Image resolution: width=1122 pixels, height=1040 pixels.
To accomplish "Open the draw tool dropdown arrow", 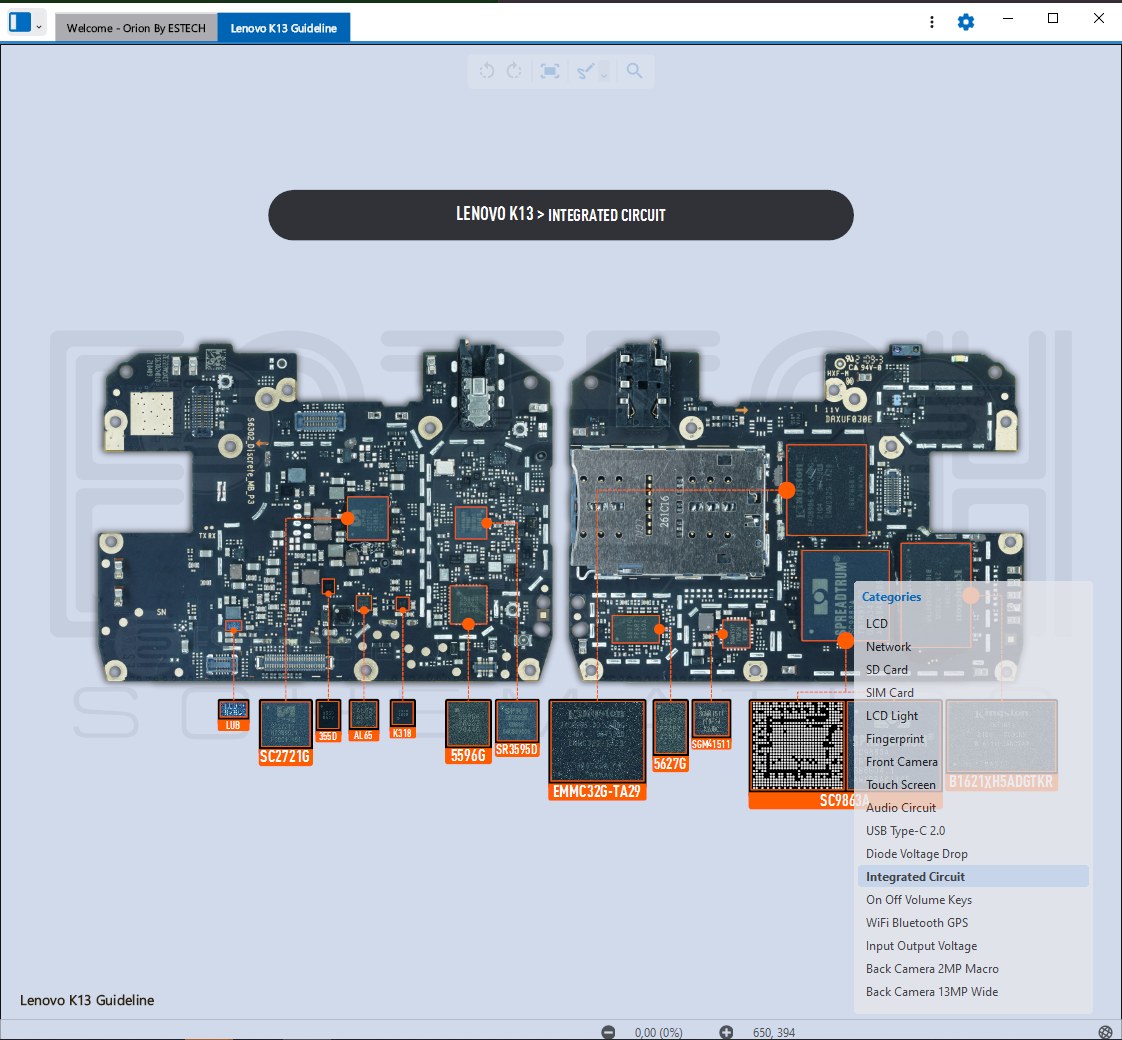I will [x=605, y=72].
